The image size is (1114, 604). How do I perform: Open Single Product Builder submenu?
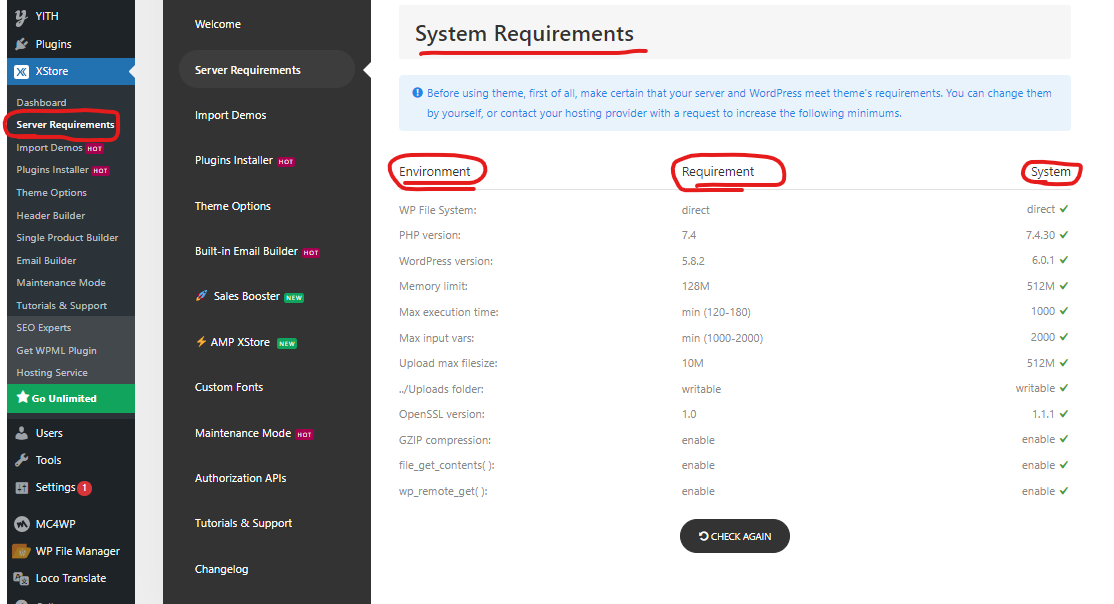(x=67, y=237)
